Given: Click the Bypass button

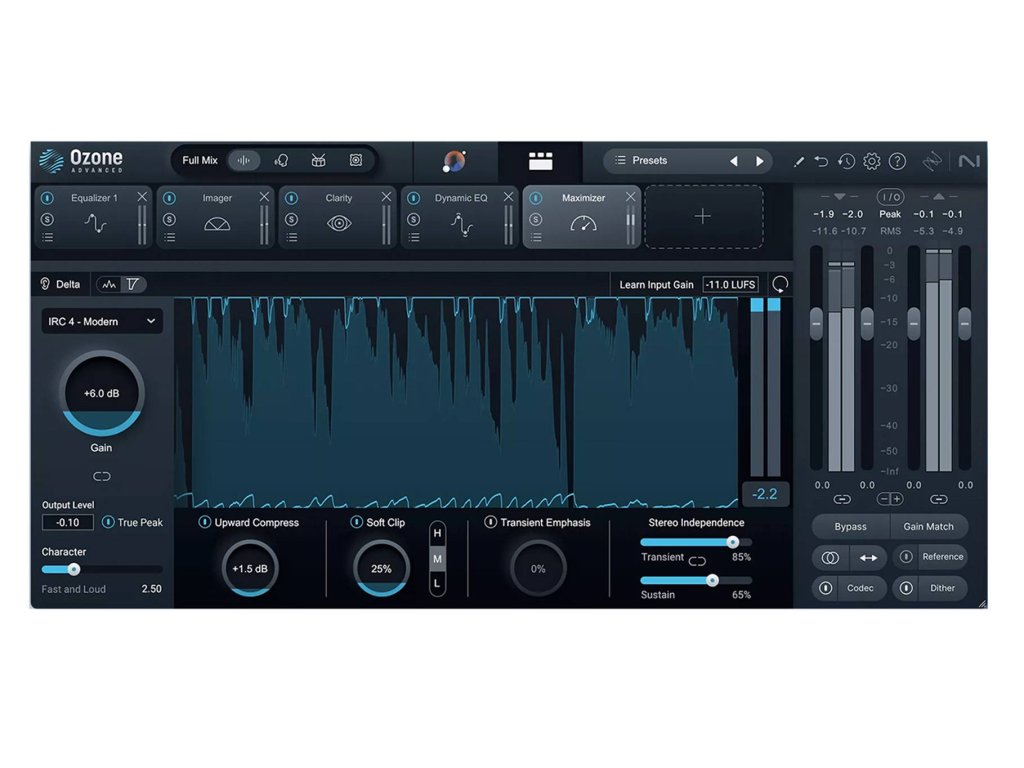Looking at the screenshot, I should 850,526.
